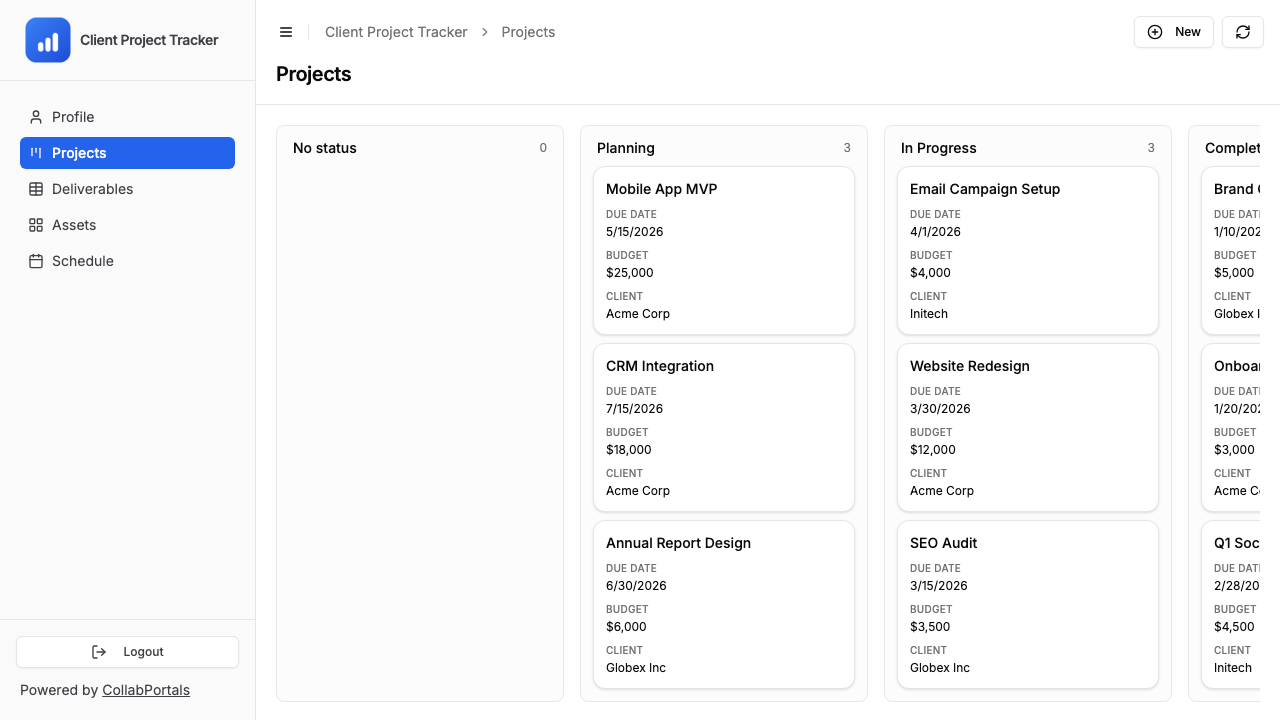Open the CRM Integration card
The image size is (1280, 720).
tap(724, 428)
